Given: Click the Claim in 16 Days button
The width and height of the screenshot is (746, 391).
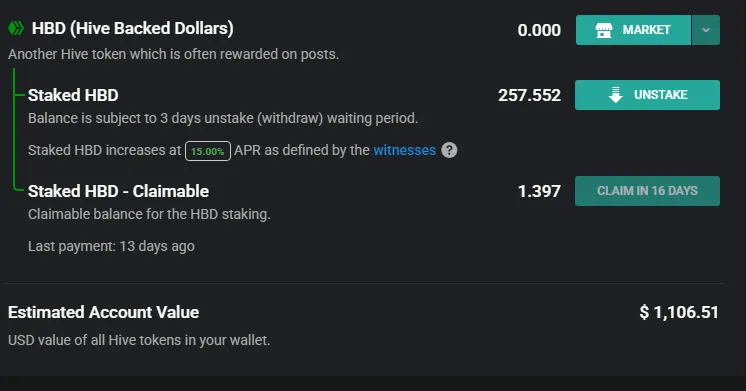Looking at the screenshot, I should click(x=647, y=191).
